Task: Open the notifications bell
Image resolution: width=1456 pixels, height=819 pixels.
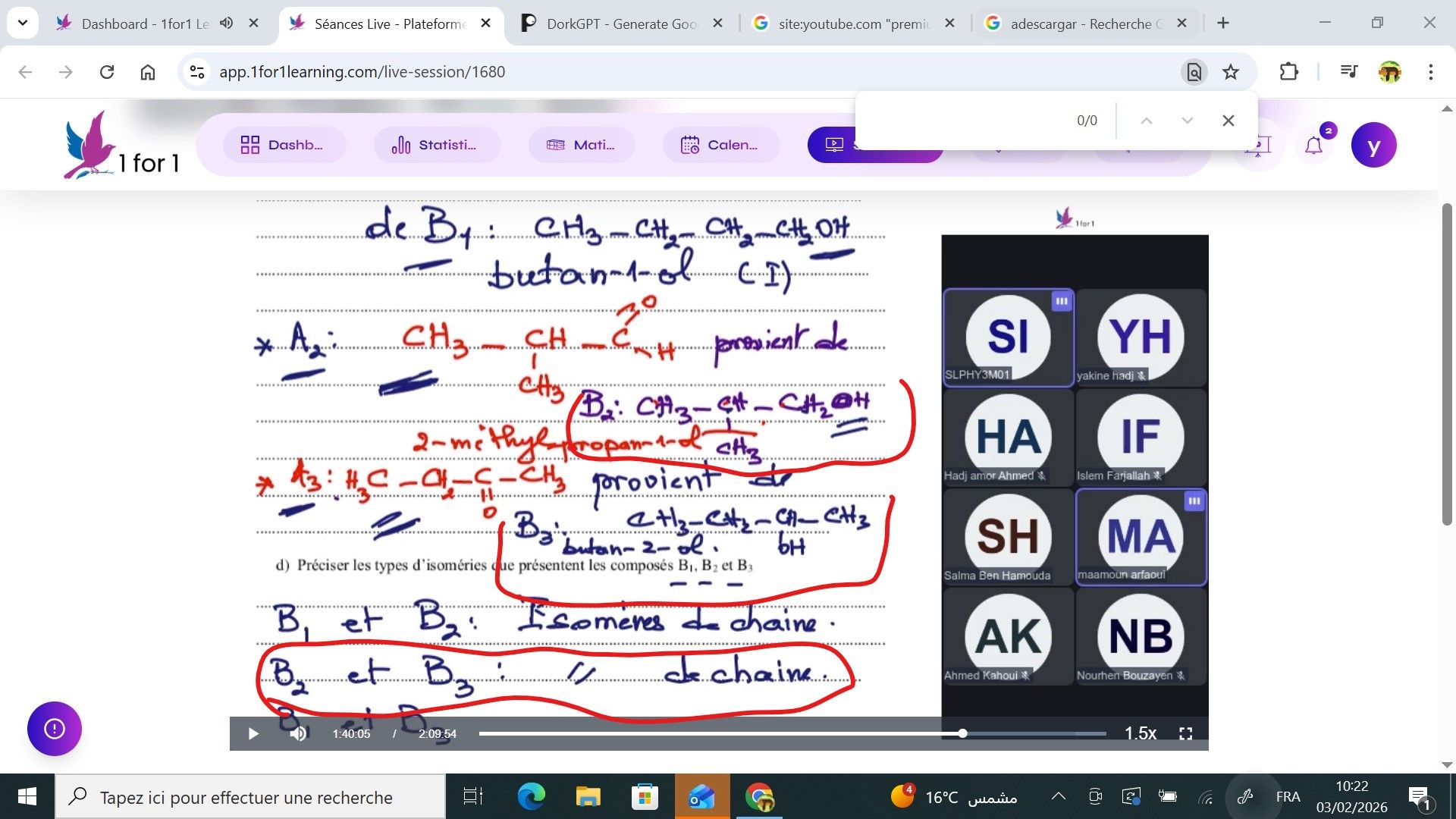Action: tap(1313, 145)
